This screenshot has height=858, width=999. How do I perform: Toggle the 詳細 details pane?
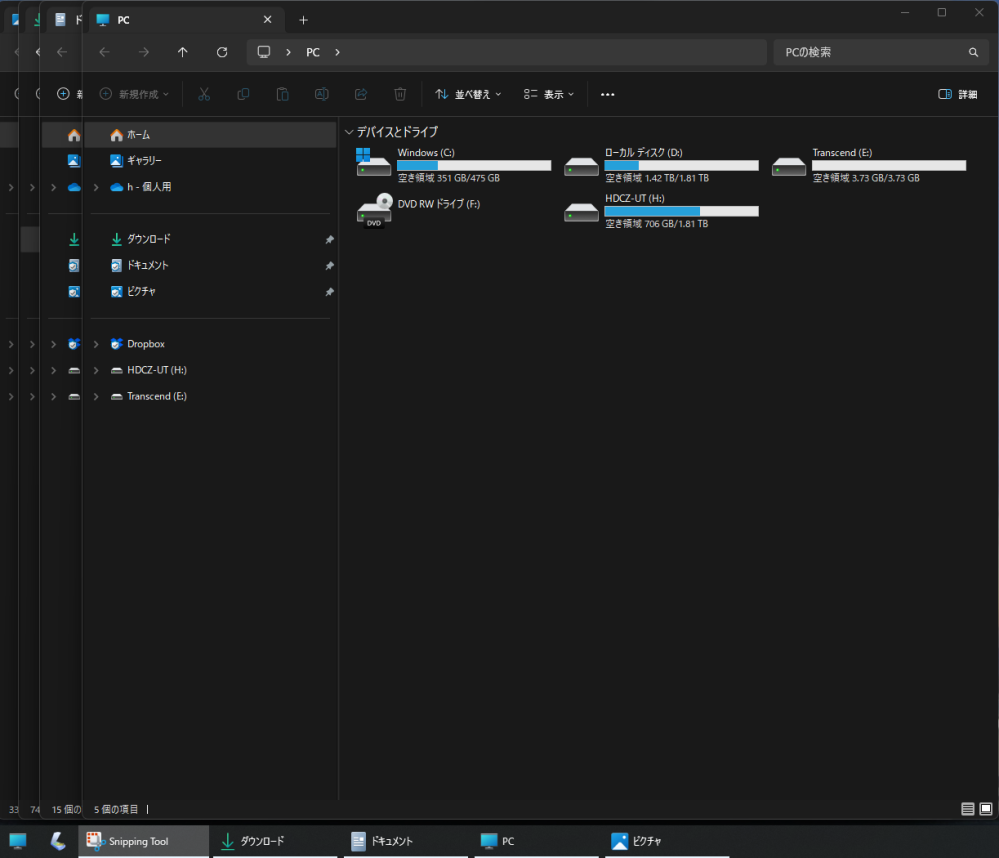coord(957,94)
